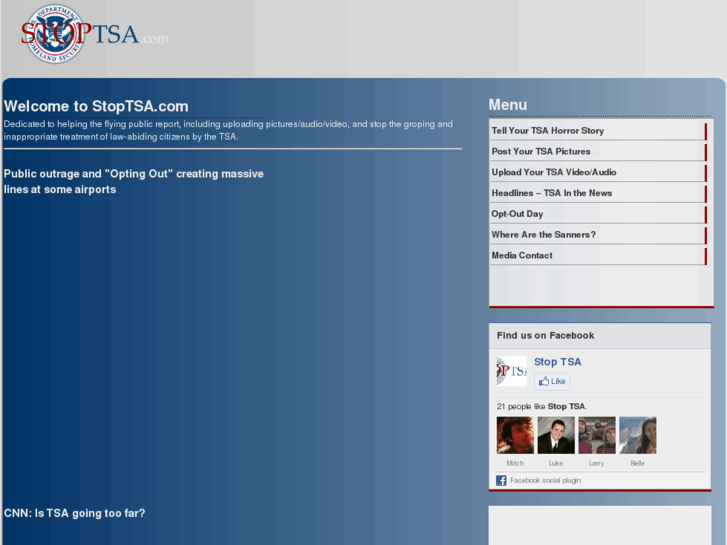The height and width of the screenshot is (545, 727).
Task: Click the name Mitch under photo
Action: click(x=515, y=463)
